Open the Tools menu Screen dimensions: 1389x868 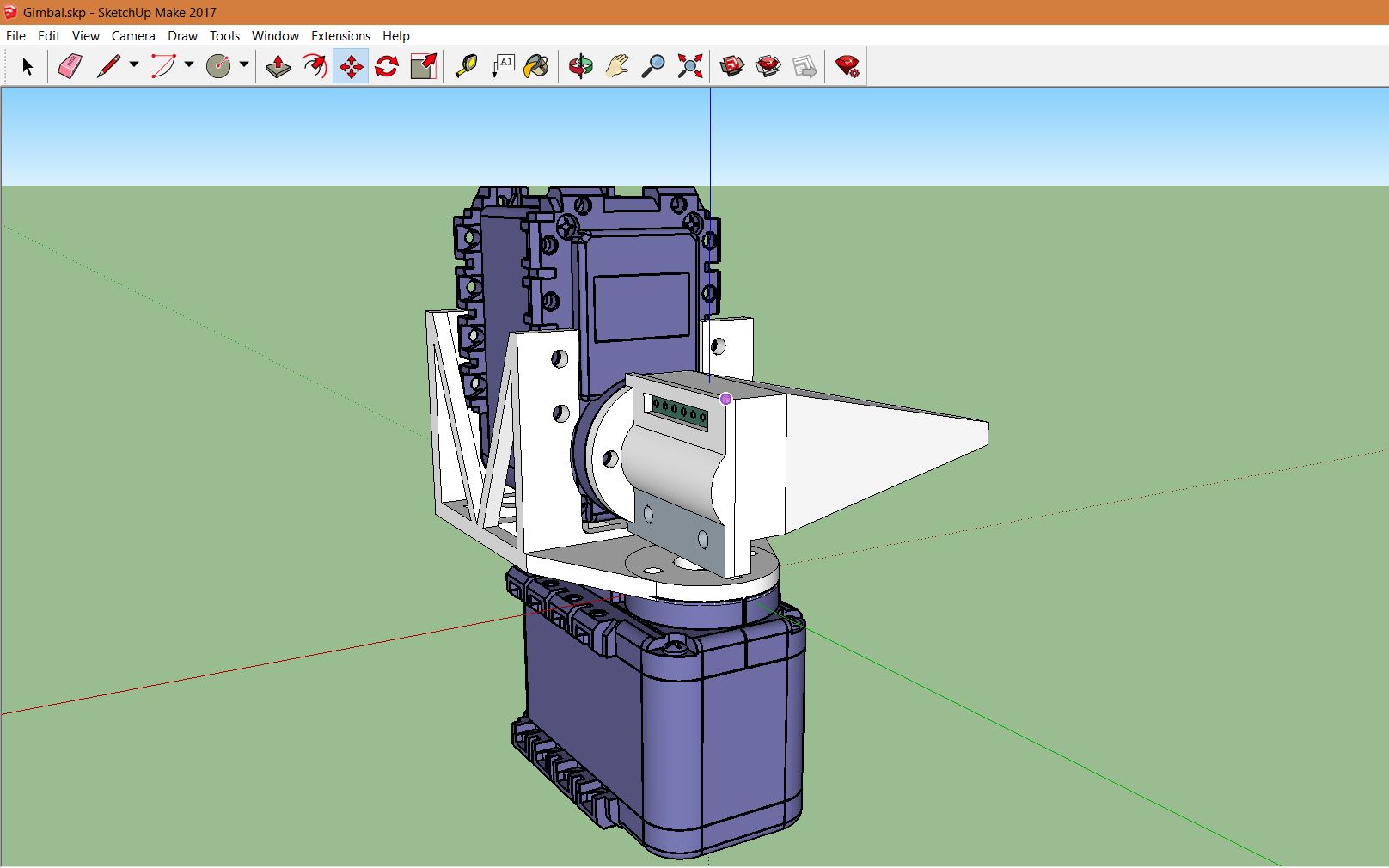click(224, 35)
